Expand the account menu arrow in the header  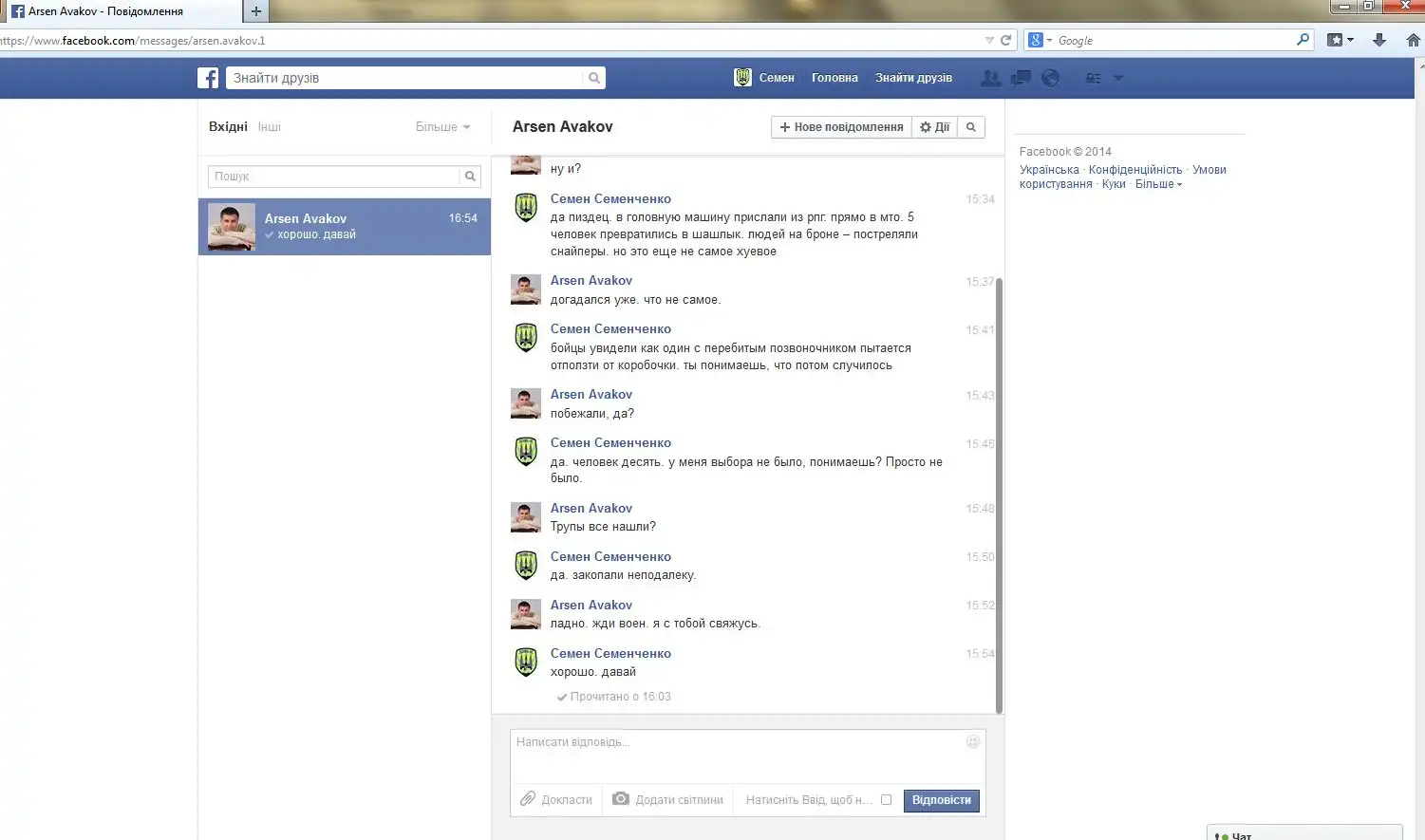pos(1118,78)
